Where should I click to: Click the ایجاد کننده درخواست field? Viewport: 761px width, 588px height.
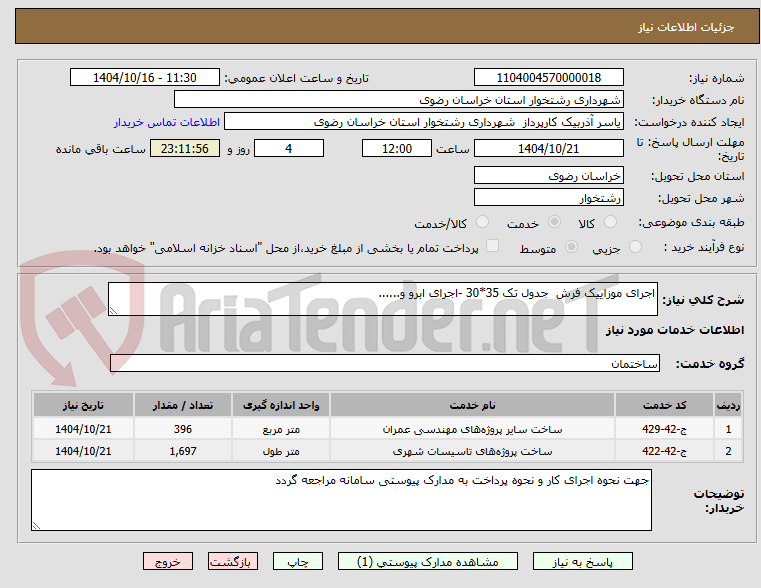pyautogui.click(x=424, y=122)
